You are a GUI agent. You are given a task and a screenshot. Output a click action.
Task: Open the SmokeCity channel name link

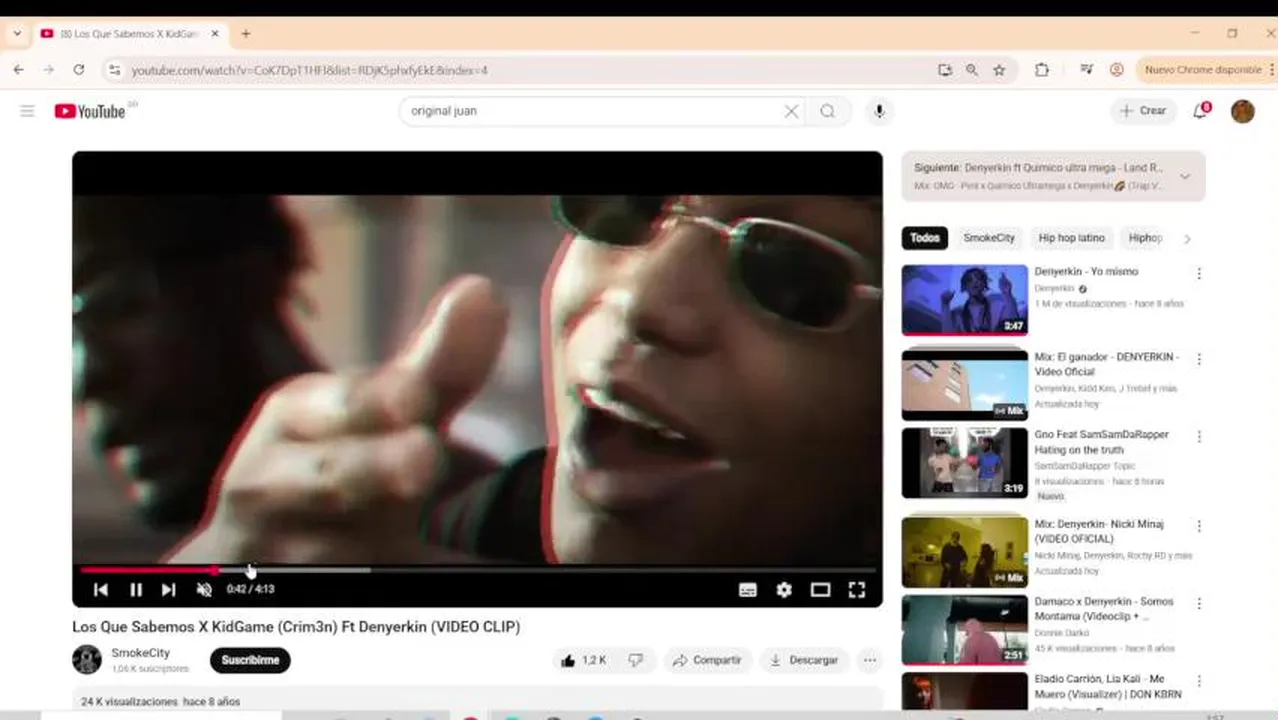(140, 653)
